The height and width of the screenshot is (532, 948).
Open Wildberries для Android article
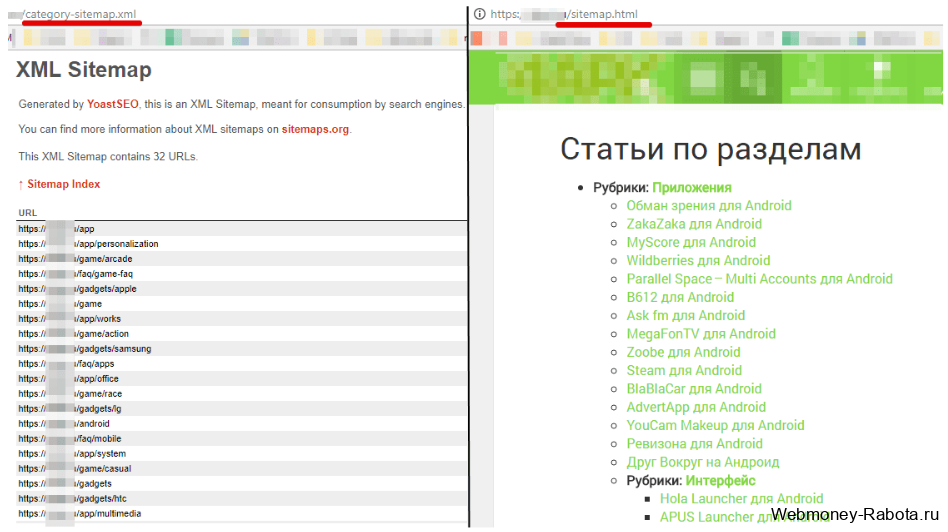coord(698,261)
